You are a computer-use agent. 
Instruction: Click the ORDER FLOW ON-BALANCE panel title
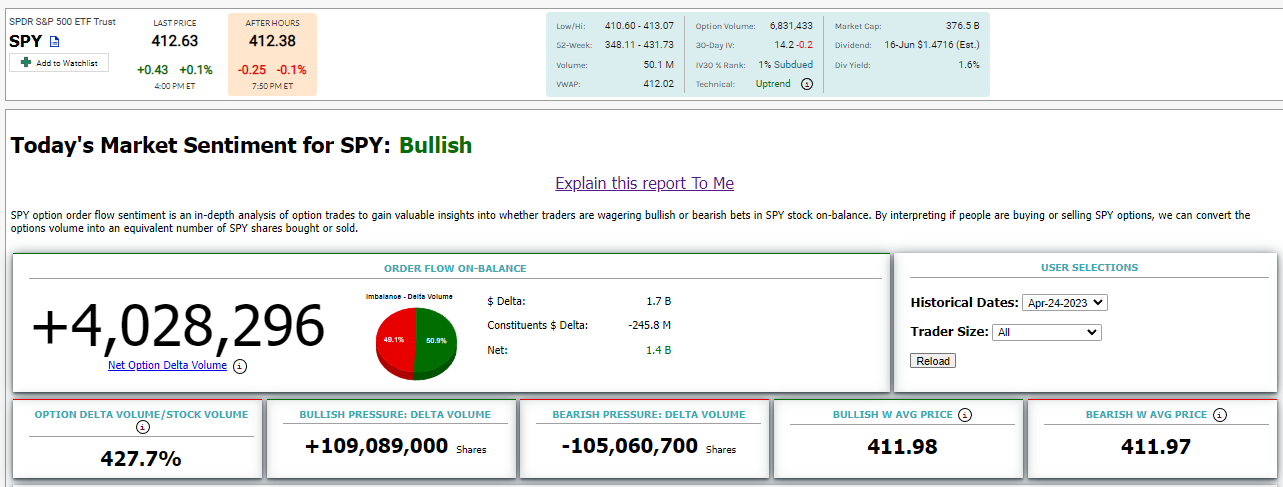[455, 268]
